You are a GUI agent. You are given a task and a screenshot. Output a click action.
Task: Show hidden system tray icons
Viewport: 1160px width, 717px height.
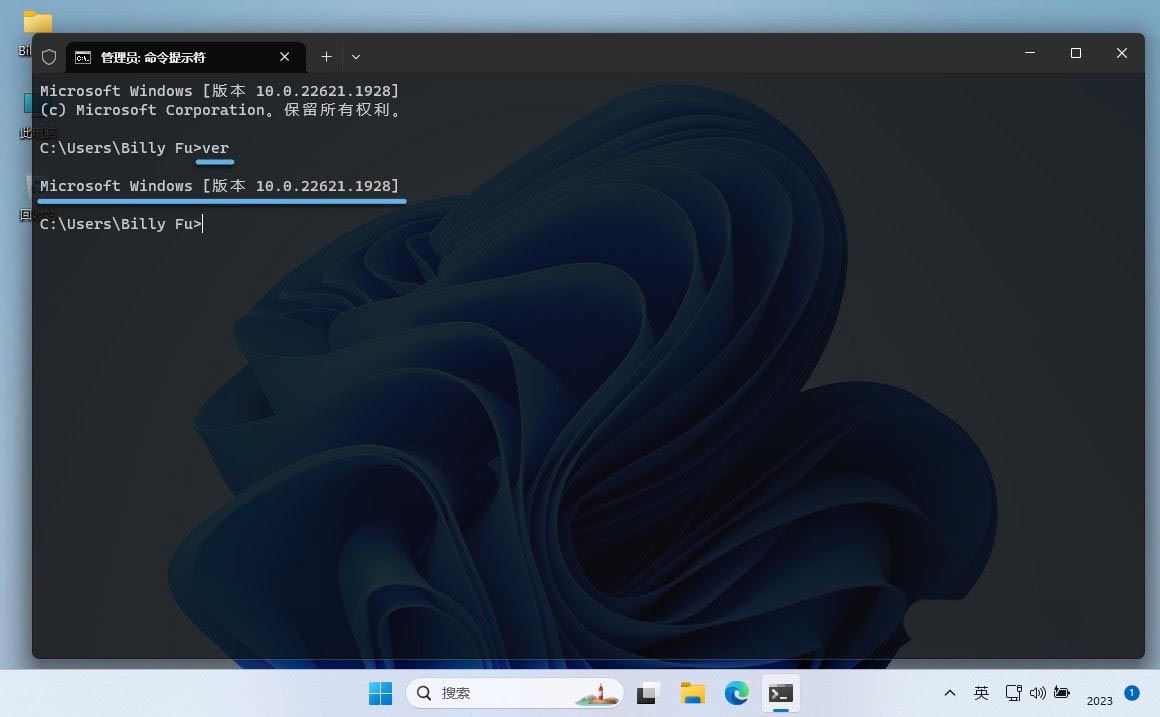pyautogui.click(x=950, y=693)
